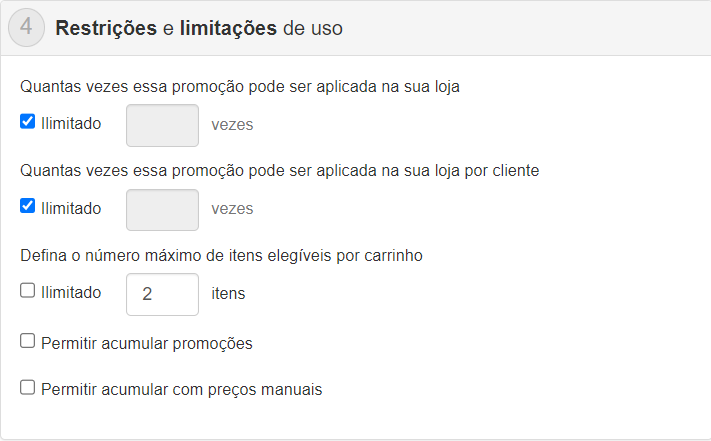The width and height of the screenshot is (711, 441).
Task: Click the 'aplicada na sua loja' question text
Action: tap(246, 86)
